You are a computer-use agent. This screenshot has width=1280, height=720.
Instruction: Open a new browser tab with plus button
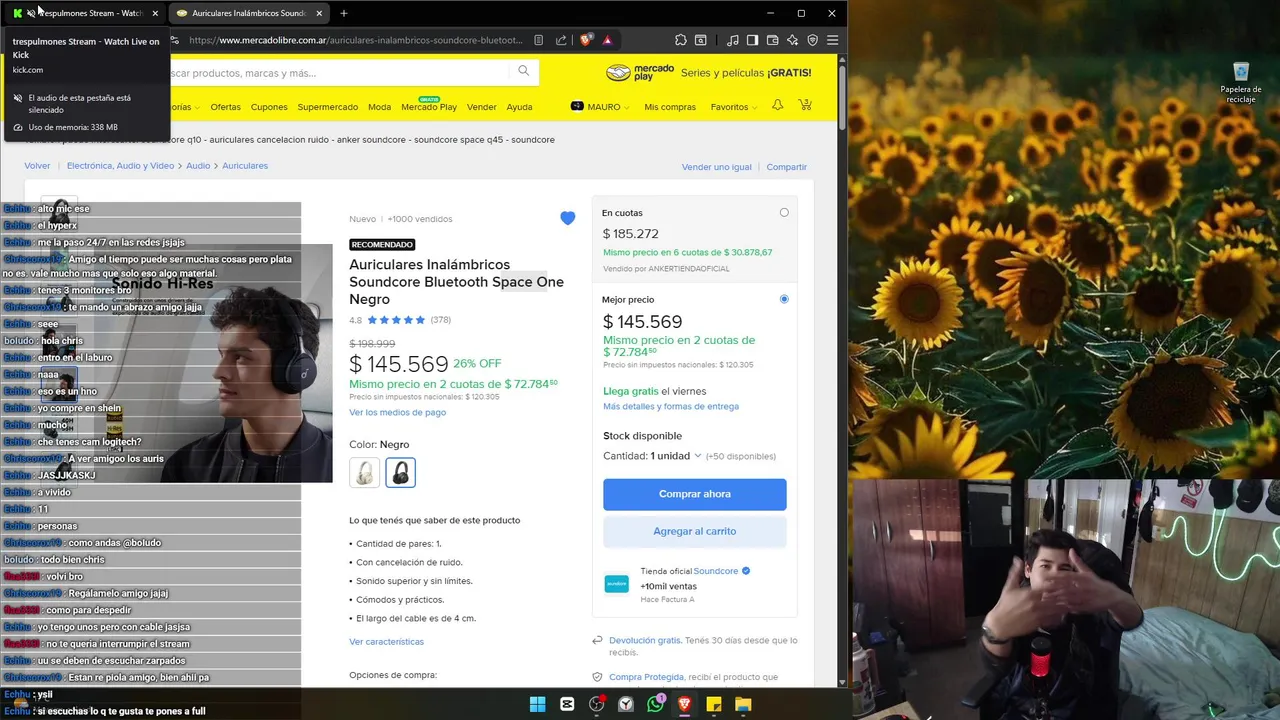343,13
